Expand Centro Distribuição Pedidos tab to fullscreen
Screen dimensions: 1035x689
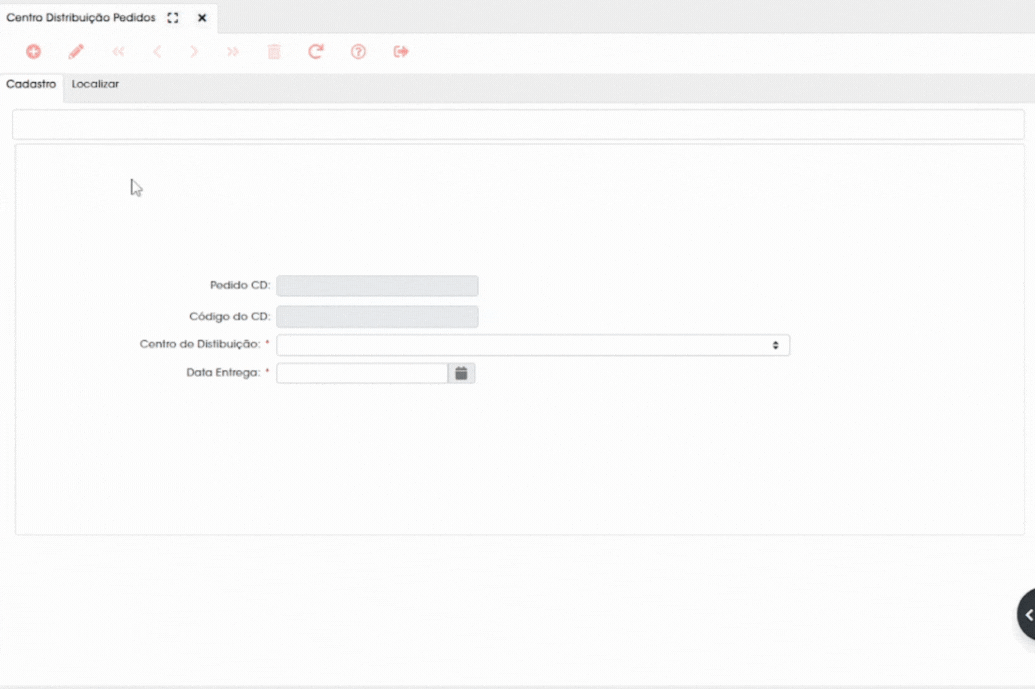[x=173, y=18]
